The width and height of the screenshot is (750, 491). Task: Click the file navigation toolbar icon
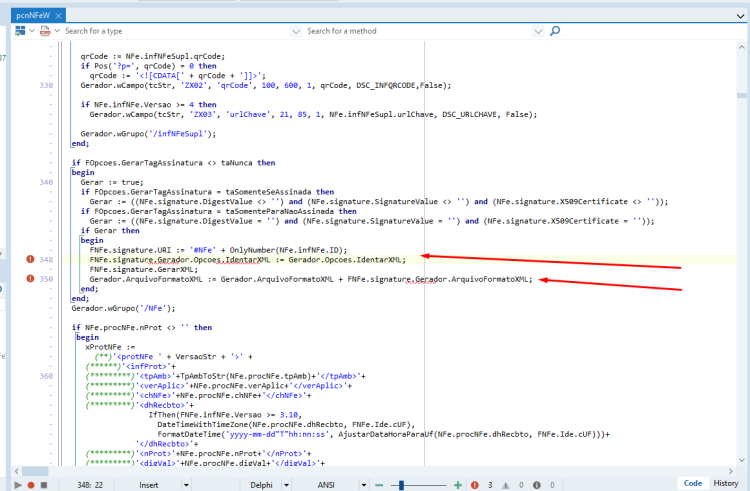pyautogui.click(x=45, y=31)
